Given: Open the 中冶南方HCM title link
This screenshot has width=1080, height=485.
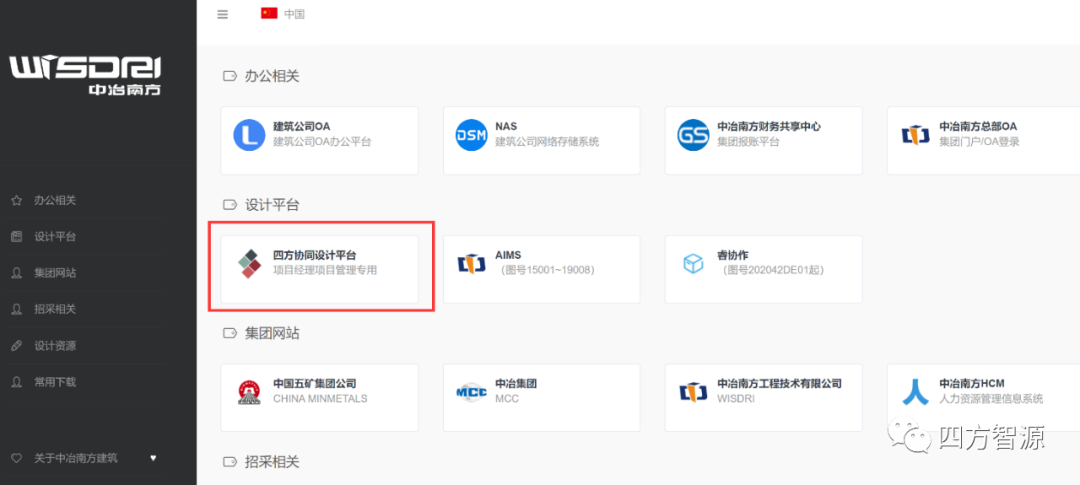Looking at the screenshot, I should [973, 384].
